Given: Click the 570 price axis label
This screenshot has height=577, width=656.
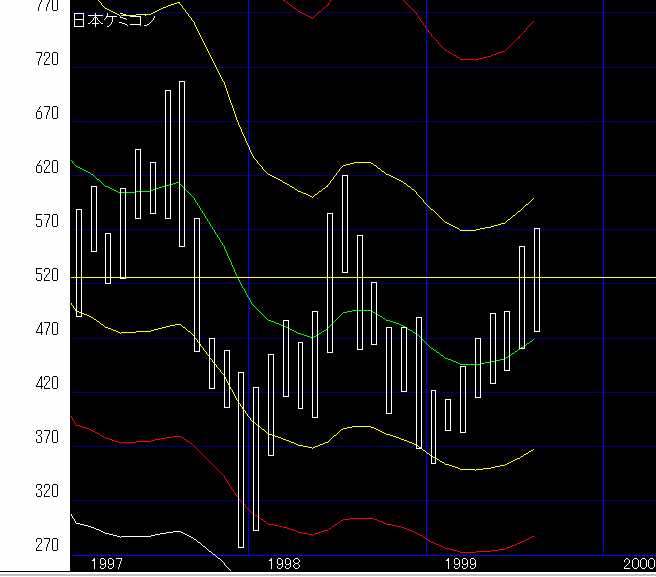Looking at the screenshot, I should pyautogui.click(x=46, y=222).
